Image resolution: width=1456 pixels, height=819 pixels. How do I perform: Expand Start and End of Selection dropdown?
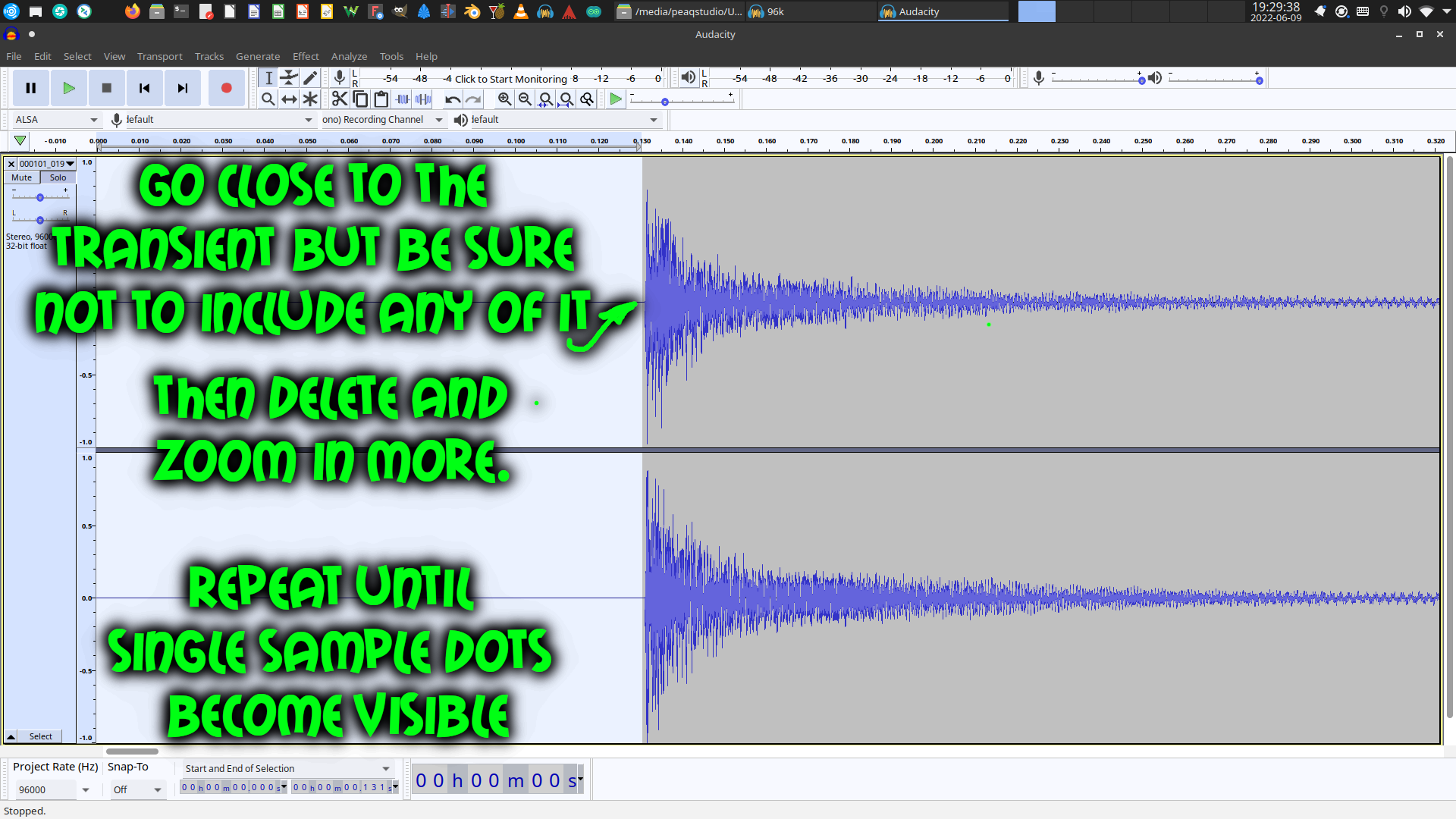pos(385,769)
